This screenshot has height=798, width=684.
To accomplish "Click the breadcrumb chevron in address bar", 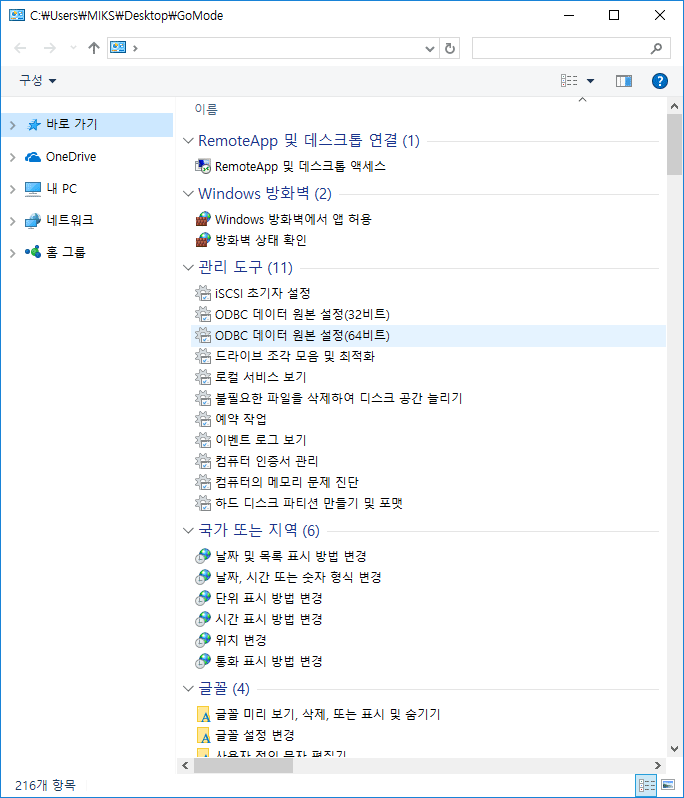I will click(135, 48).
